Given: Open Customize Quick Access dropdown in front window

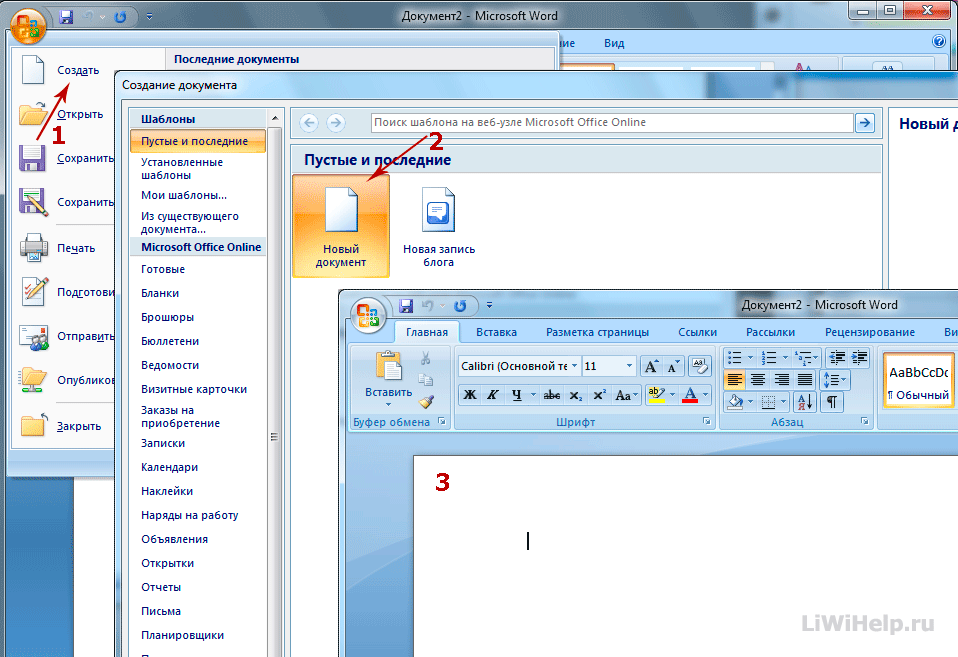Looking at the screenshot, I should pyautogui.click(x=489, y=305).
